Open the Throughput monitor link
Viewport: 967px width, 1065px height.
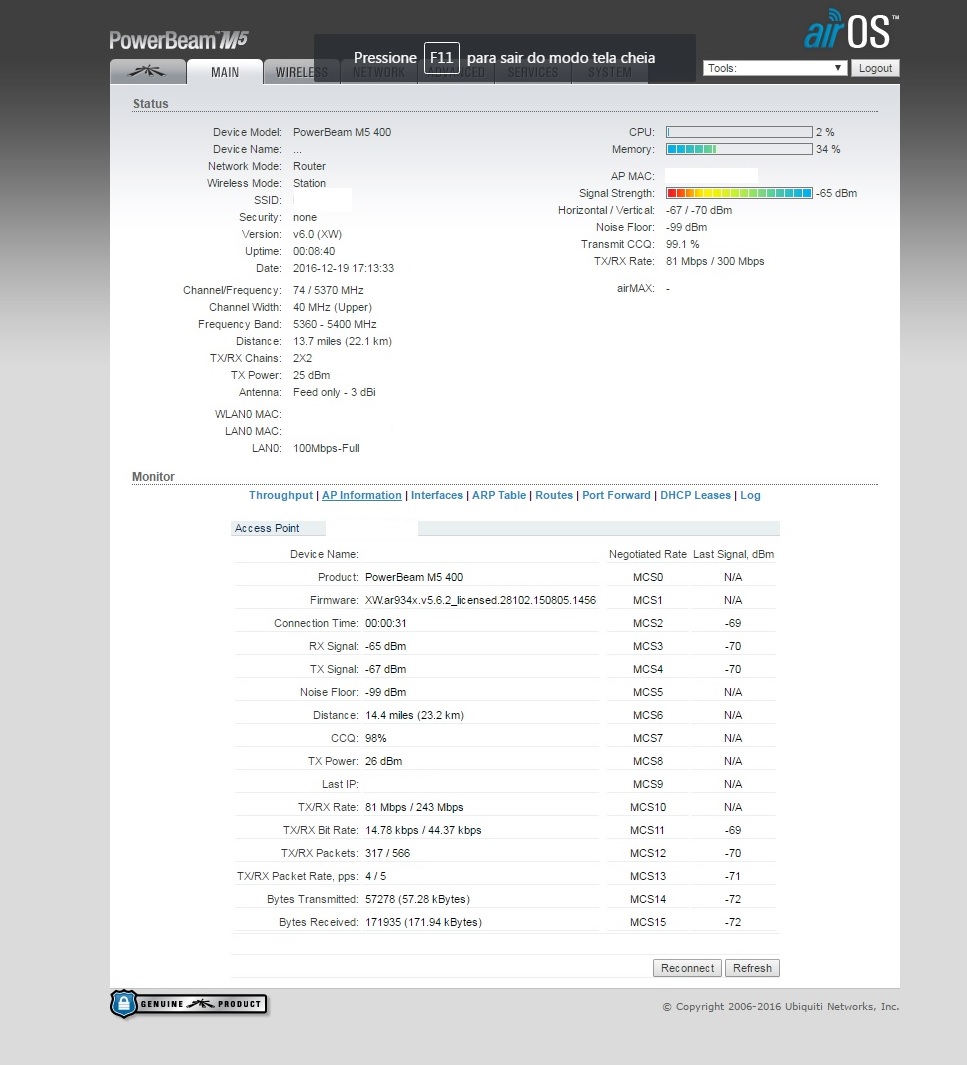(x=280, y=495)
